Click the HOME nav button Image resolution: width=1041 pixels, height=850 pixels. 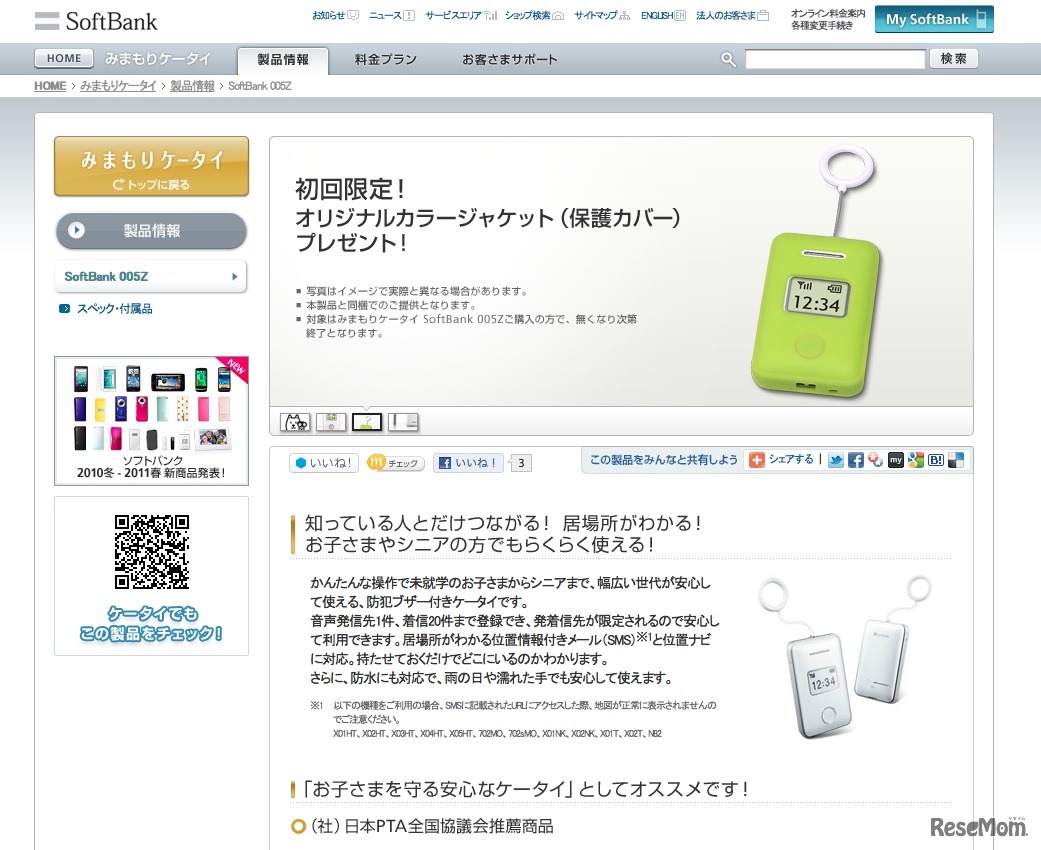[x=64, y=58]
